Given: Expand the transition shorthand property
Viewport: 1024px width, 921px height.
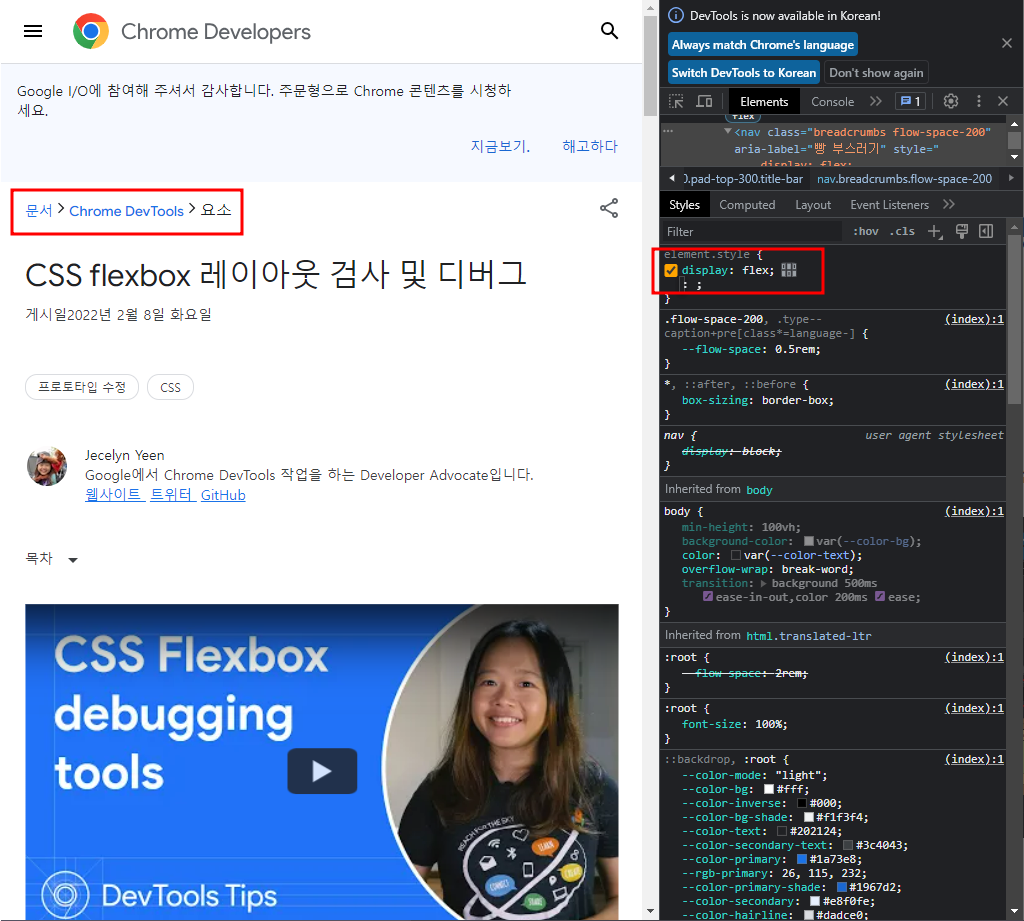Looking at the screenshot, I should click(x=763, y=583).
